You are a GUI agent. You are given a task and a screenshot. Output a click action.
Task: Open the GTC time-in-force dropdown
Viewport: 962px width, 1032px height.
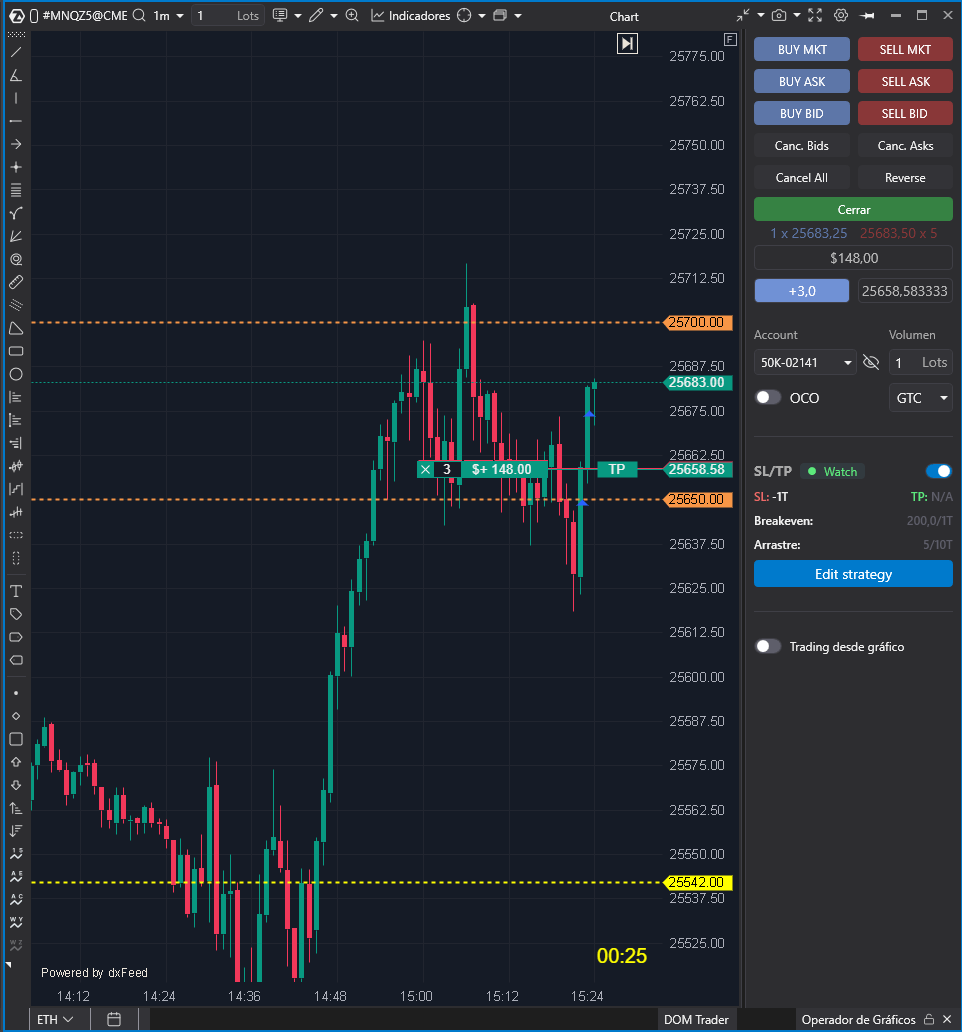click(x=921, y=398)
